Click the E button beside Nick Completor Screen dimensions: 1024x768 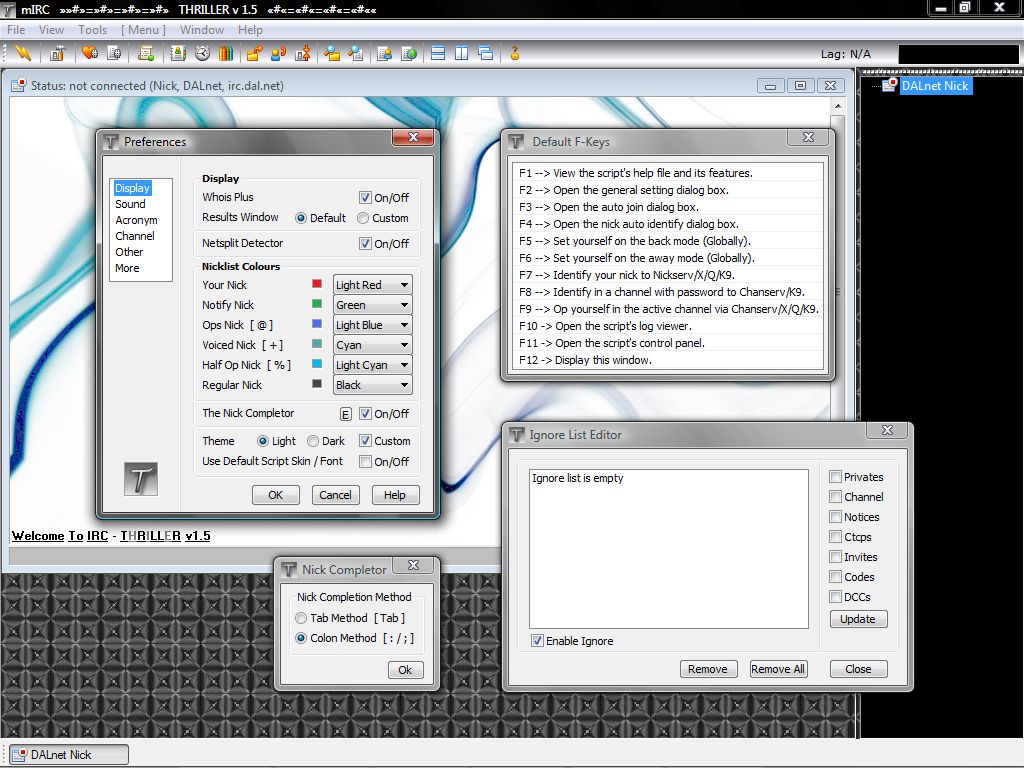pos(345,414)
